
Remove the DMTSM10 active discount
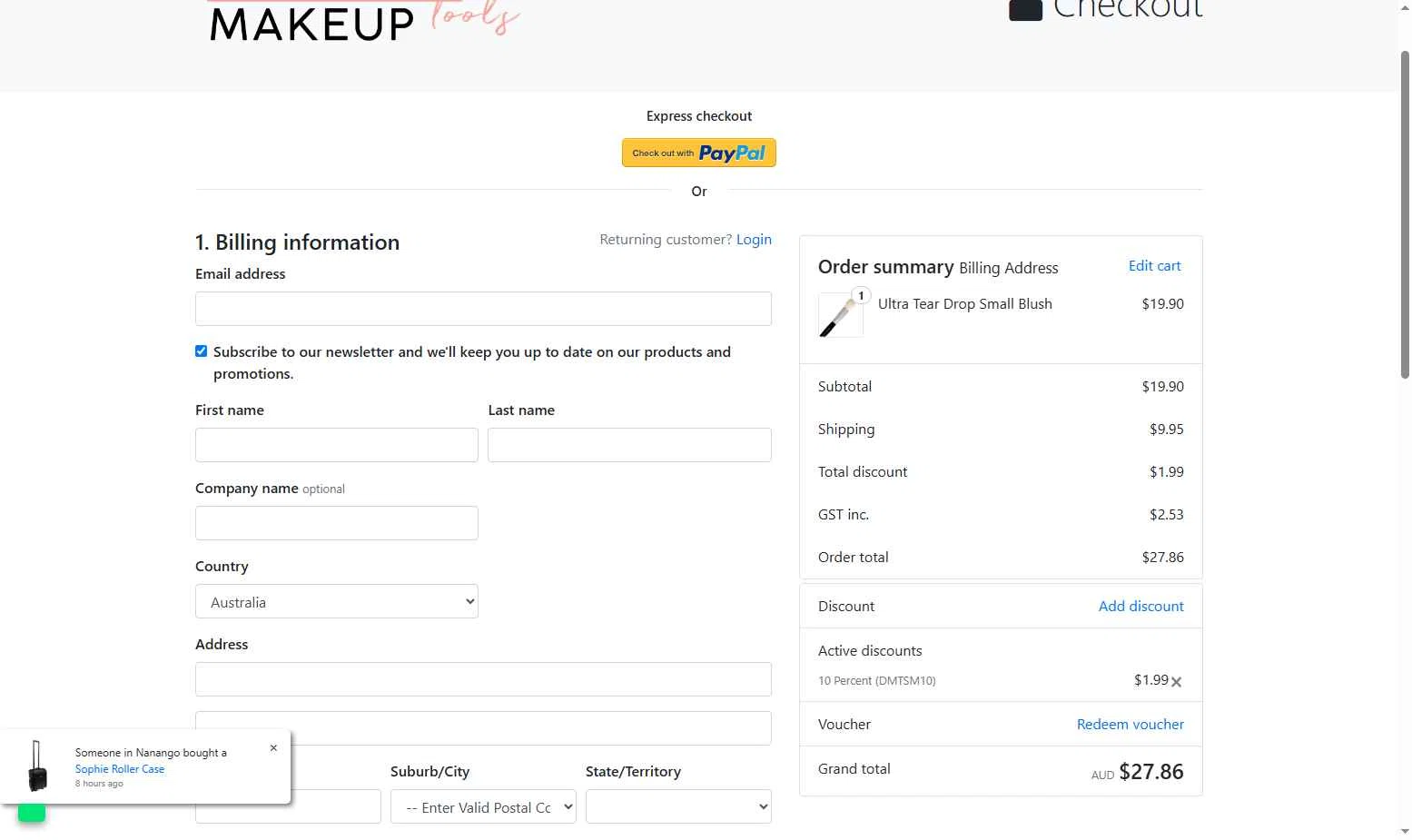1176,682
